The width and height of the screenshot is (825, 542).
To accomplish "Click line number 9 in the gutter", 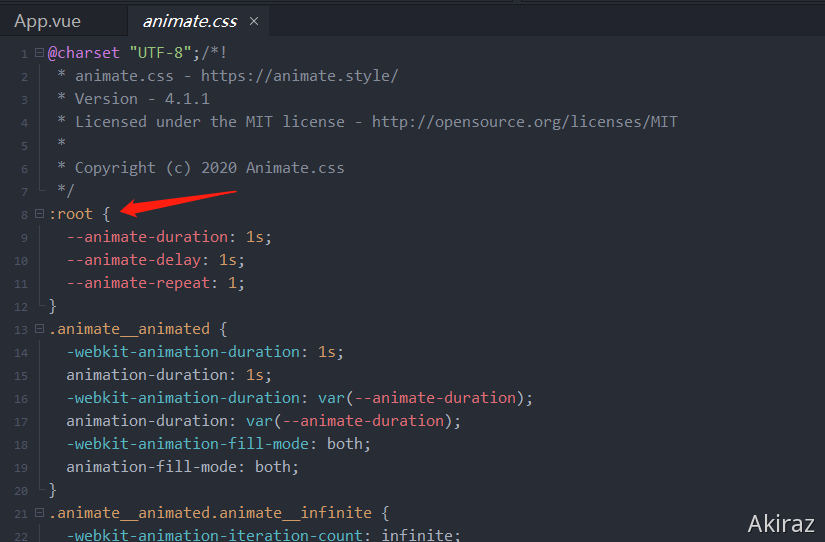I will (22, 237).
